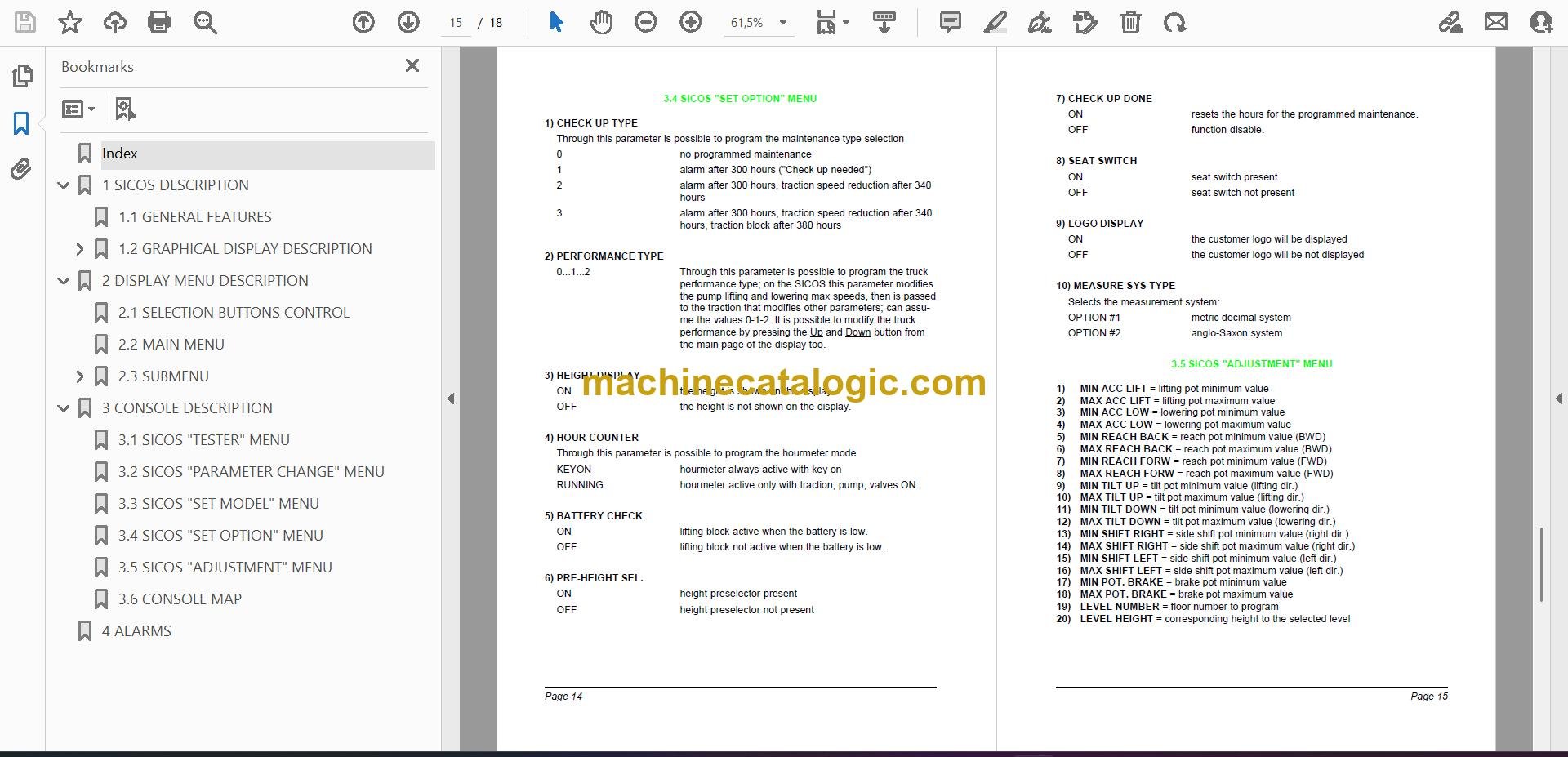The height and width of the screenshot is (757, 1568).
Task: Collapse the 2 DISPLAY MENU DESCRIPTION bookmark
Action: tap(63, 281)
